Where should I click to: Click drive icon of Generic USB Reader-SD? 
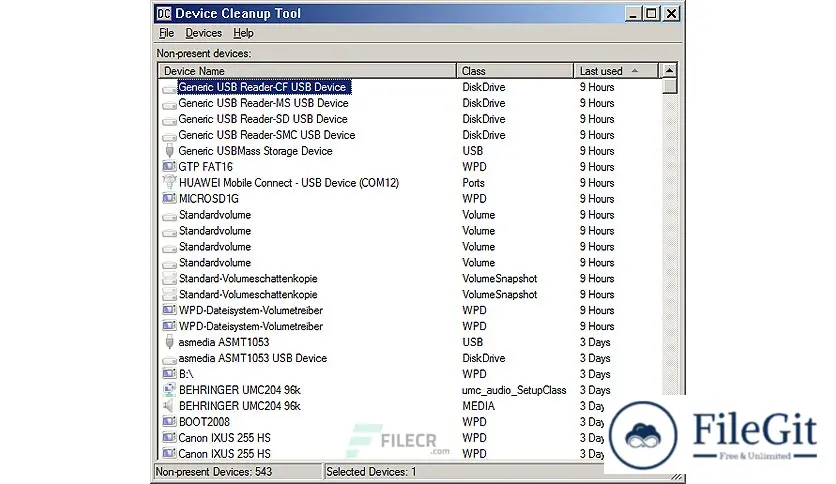[169, 120]
